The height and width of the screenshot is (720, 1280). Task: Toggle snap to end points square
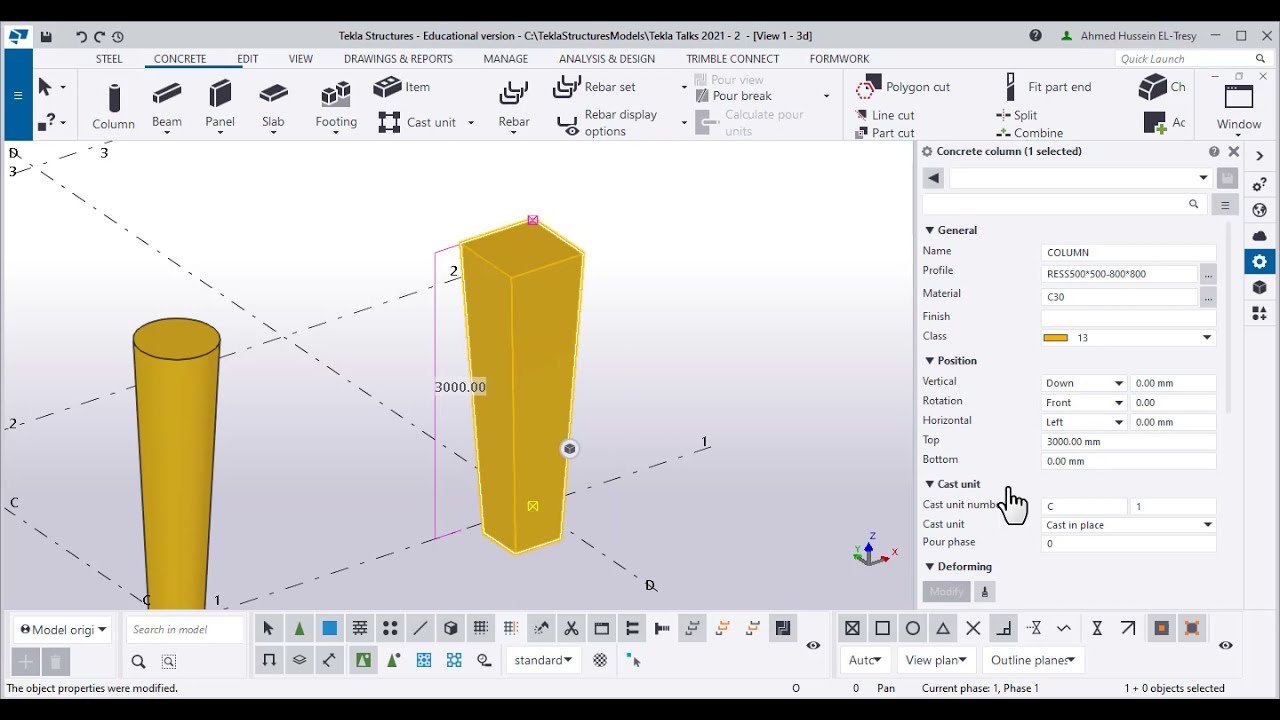pos(882,629)
